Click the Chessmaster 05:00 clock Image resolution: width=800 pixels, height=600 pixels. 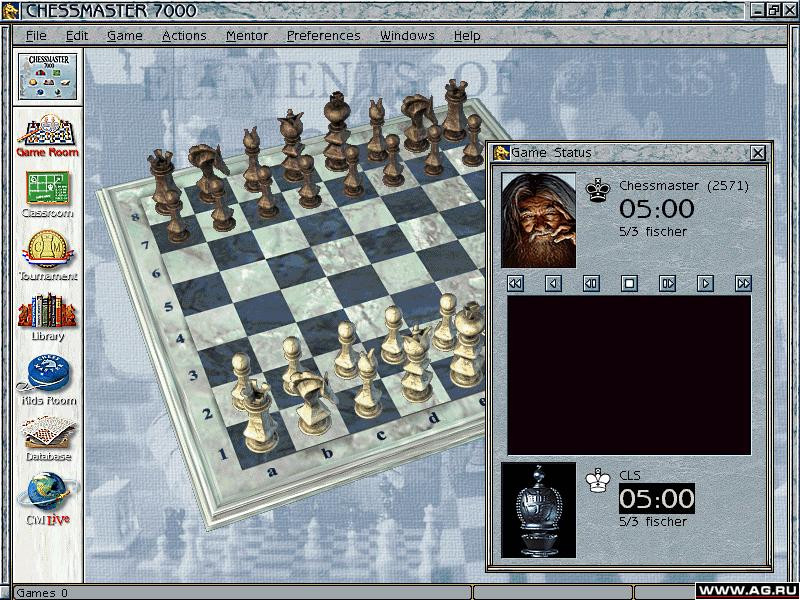tap(657, 209)
